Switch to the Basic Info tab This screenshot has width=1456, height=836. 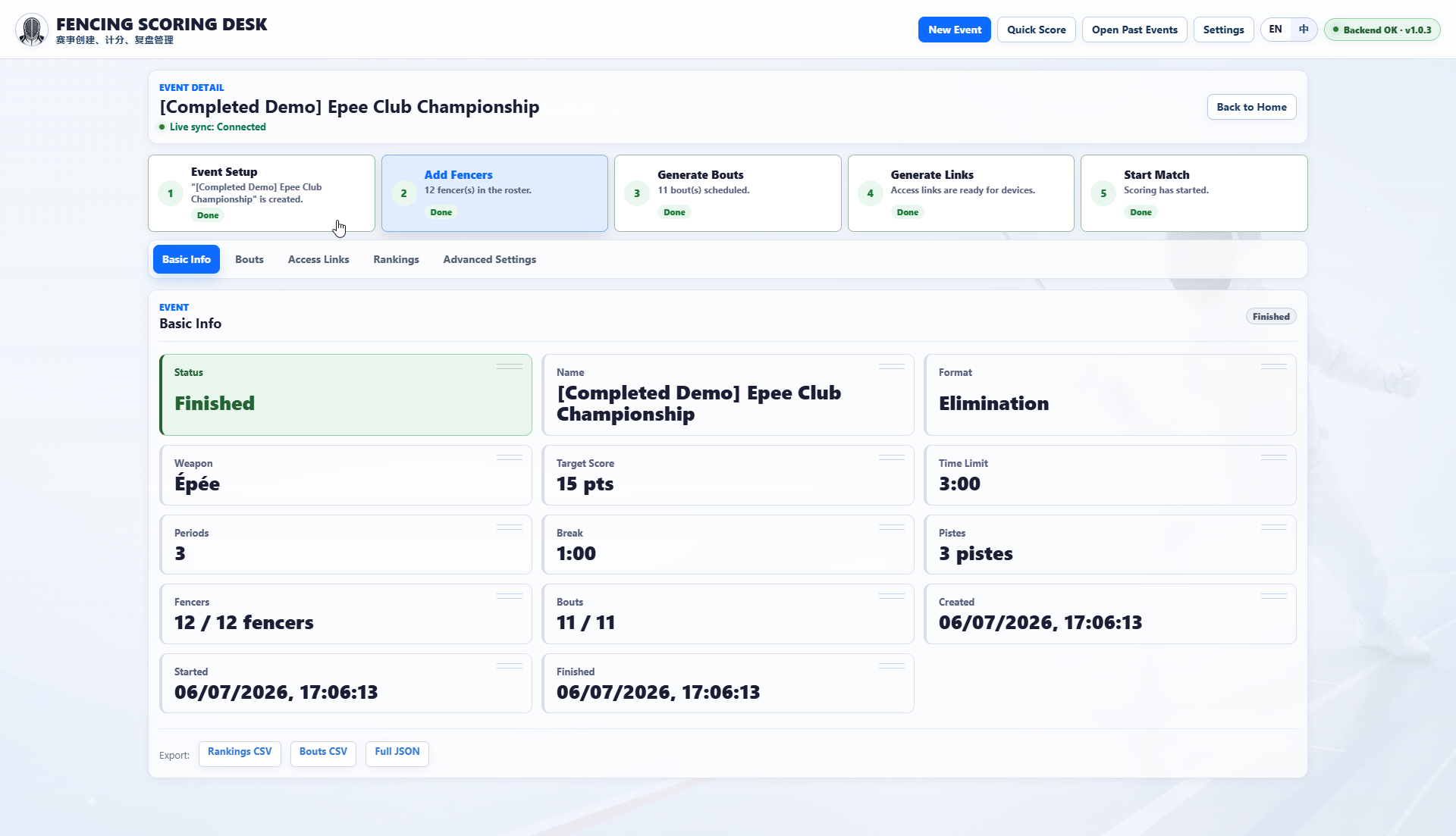coord(187,259)
